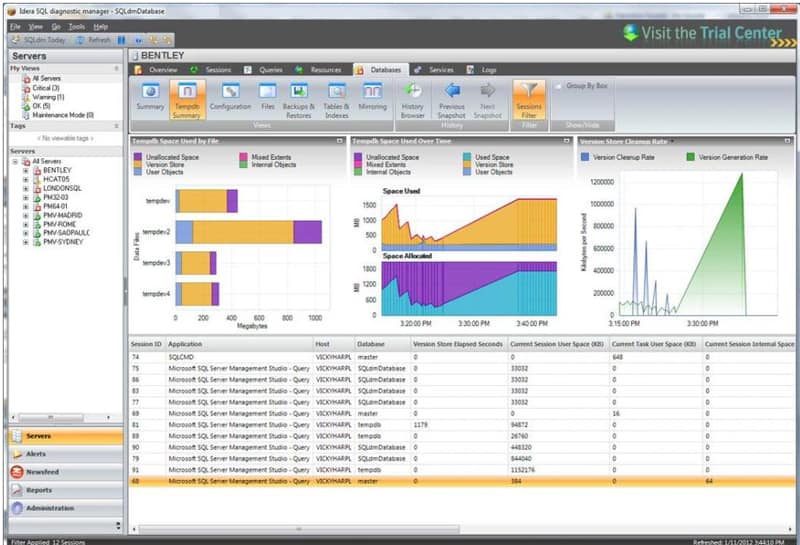The height and width of the screenshot is (545, 800).
Task: Expand the PM32-03 server node
Action: coord(26,197)
